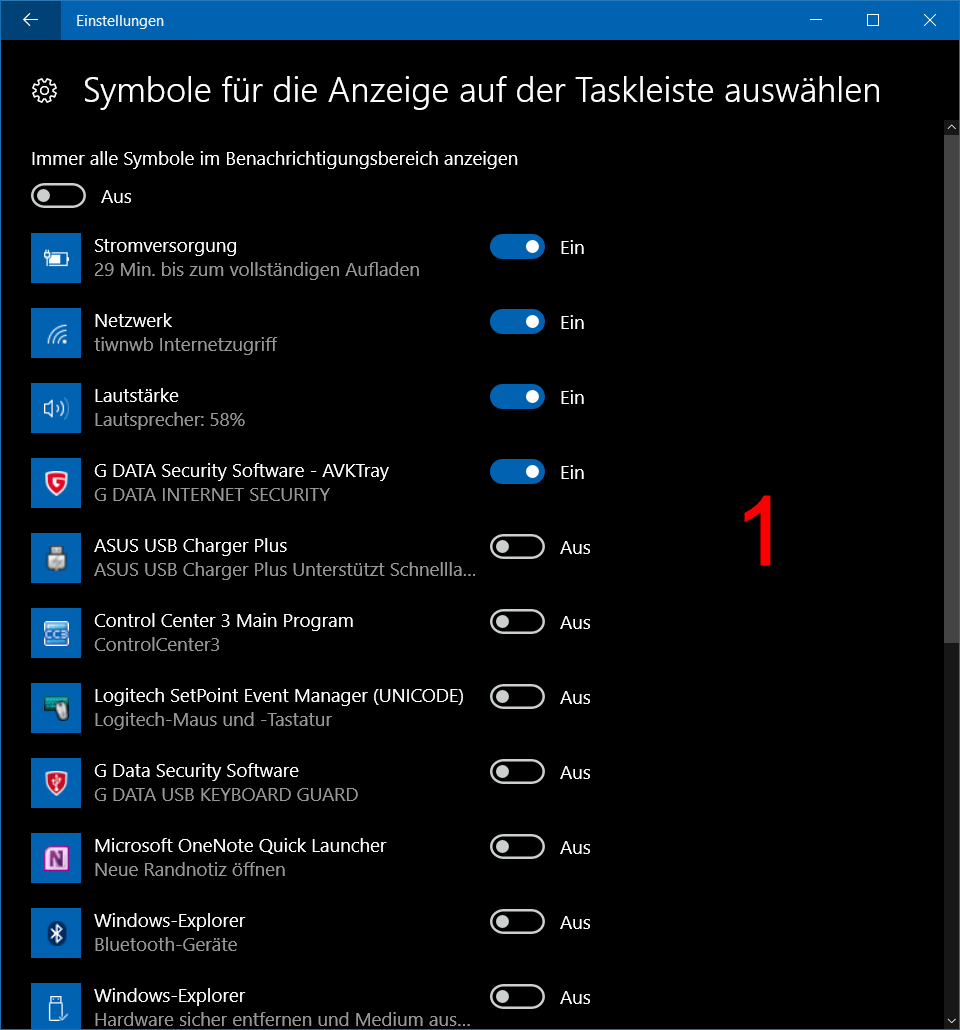This screenshot has height=1030, width=960.
Task: Go back with the arrow button
Action: tap(30, 20)
